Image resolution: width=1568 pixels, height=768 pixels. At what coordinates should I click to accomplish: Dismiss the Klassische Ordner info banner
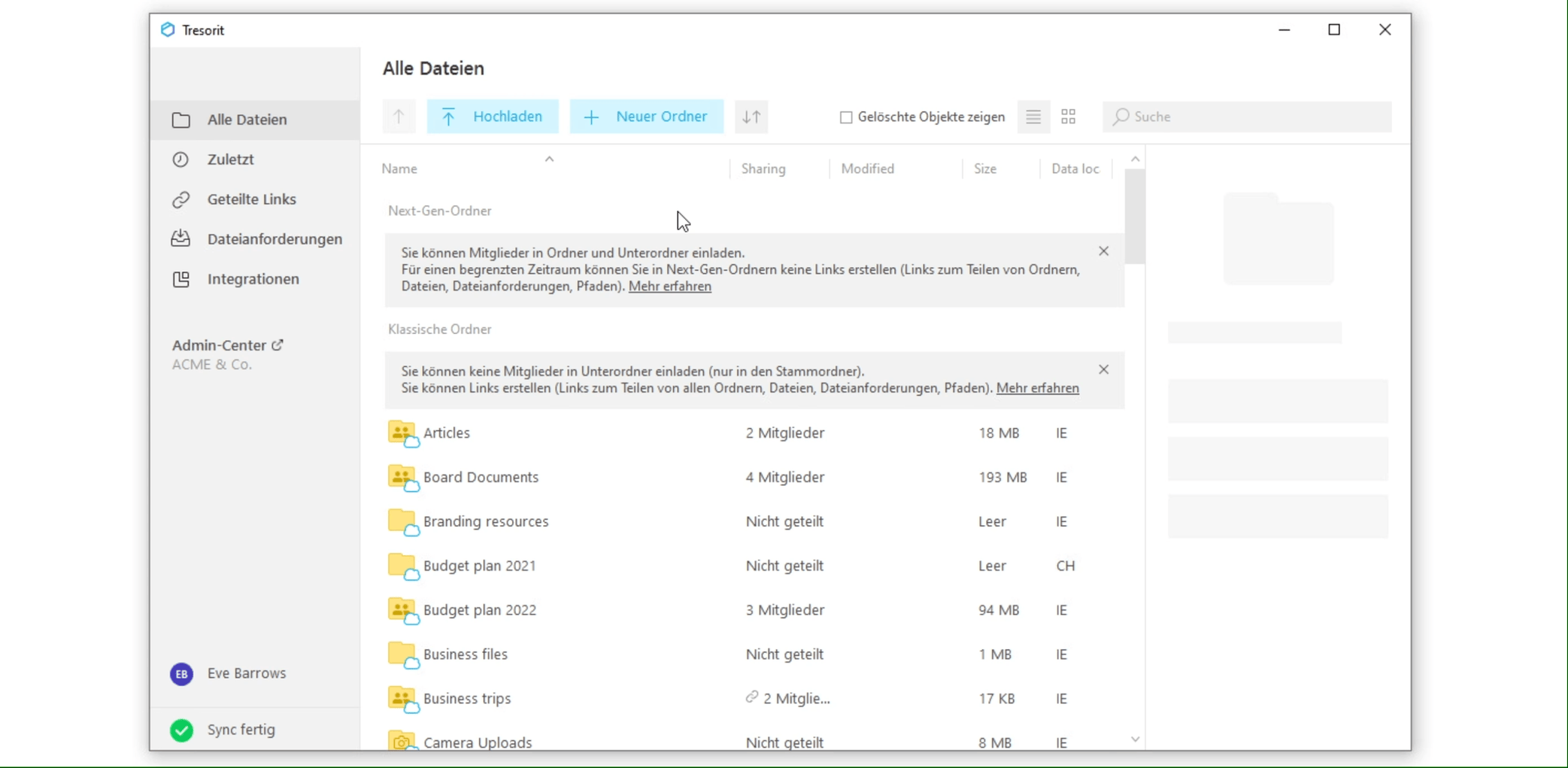click(x=1103, y=369)
